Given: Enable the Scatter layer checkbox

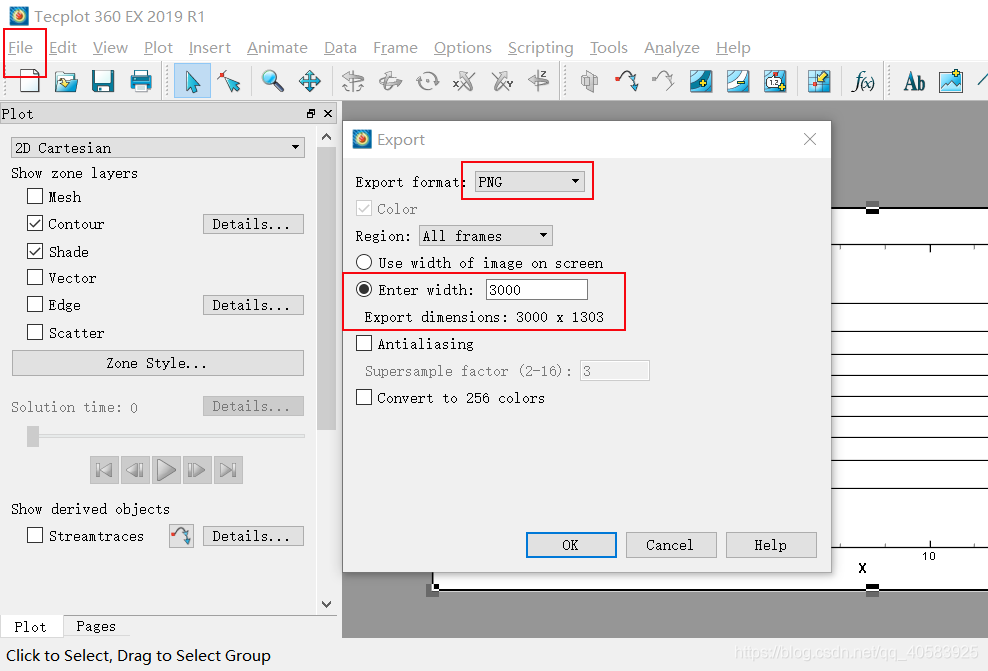Looking at the screenshot, I should (x=35, y=332).
